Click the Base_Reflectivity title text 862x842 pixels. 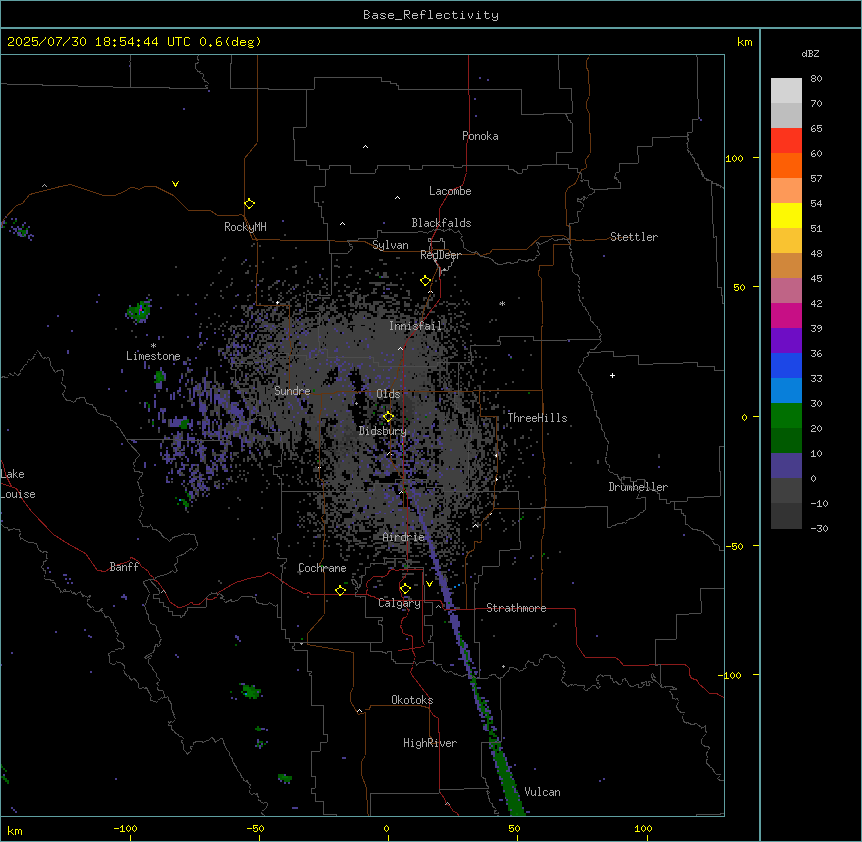pyautogui.click(x=431, y=15)
